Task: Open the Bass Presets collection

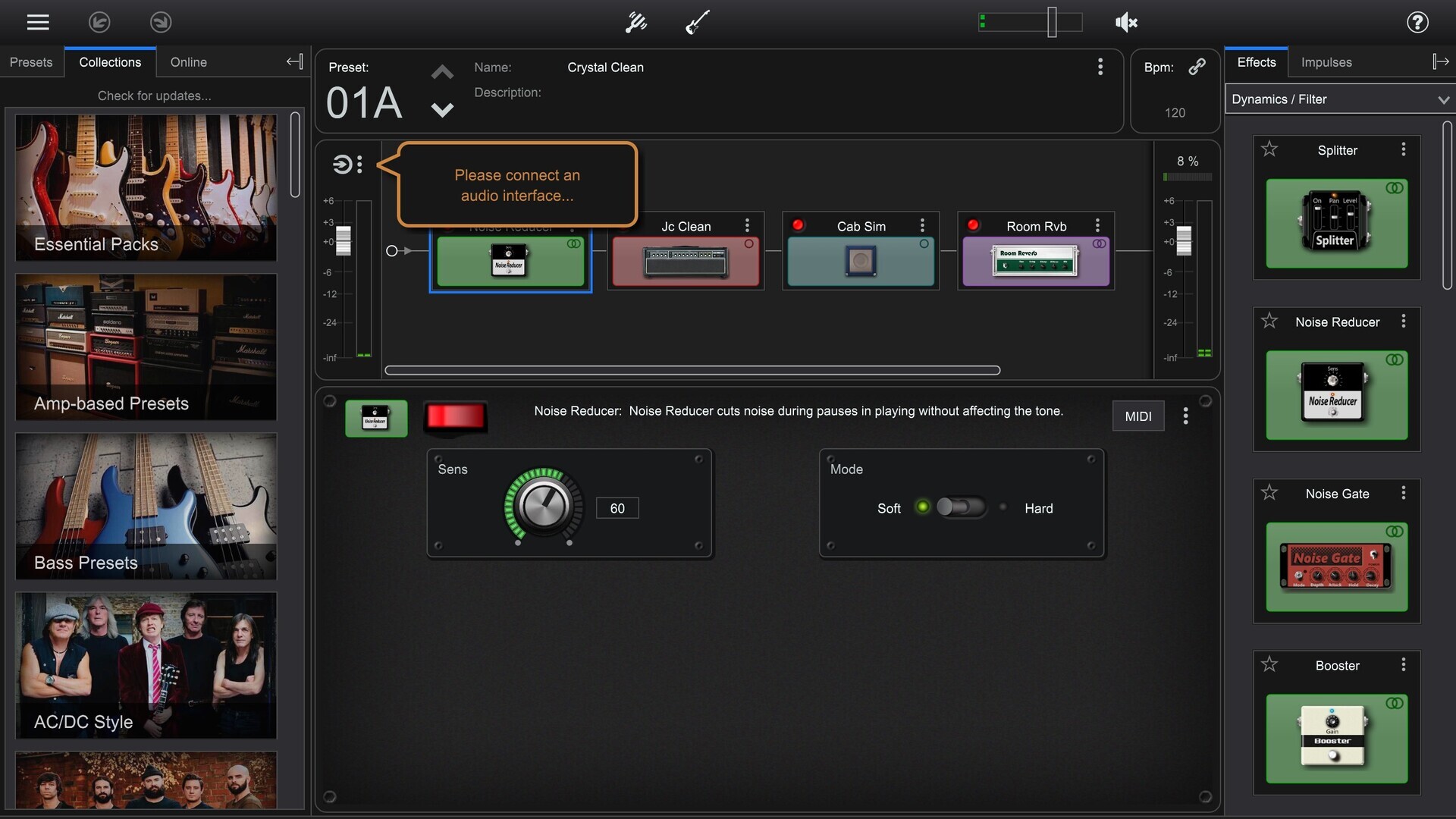Action: tap(146, 506)
